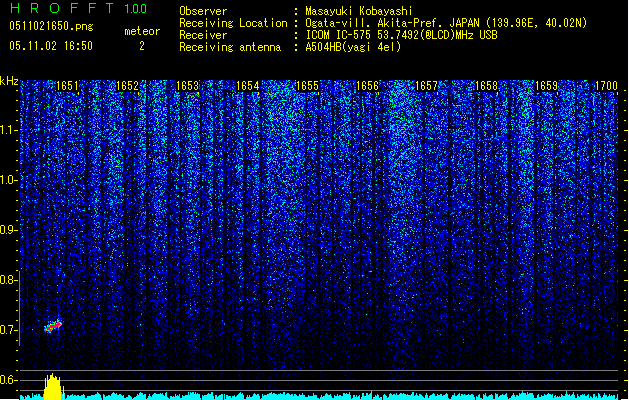Click the 1658 time marker
The height and width of the screenshot is (400, 629).
pyautogui.click(x=486, y=86)
